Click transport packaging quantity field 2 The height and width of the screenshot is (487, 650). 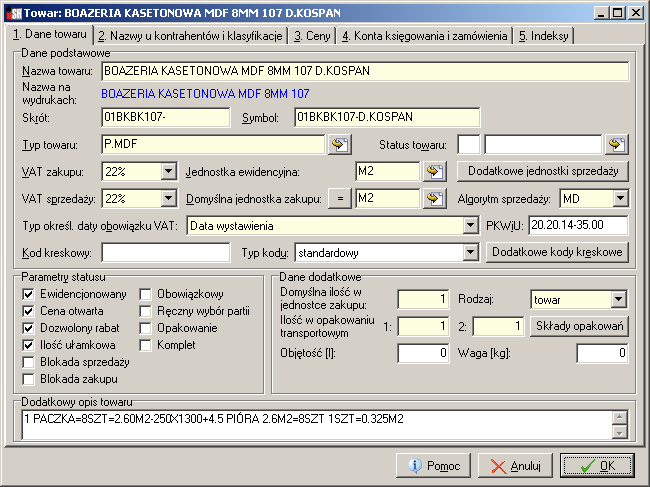click(498, 326)
